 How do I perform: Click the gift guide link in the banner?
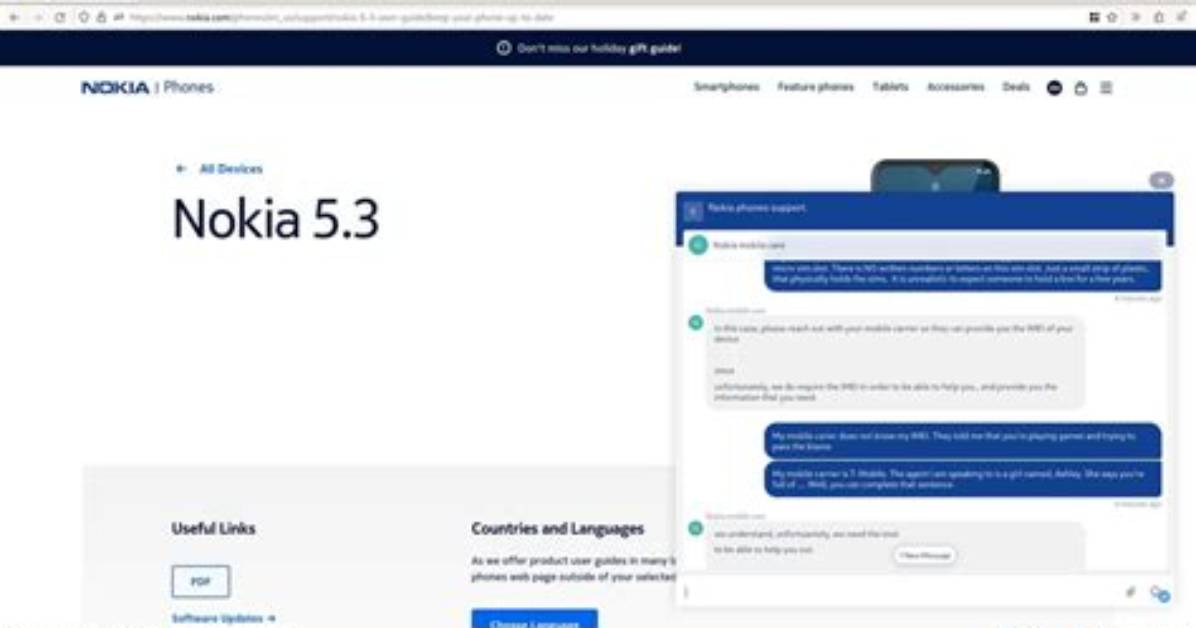pos(654,48)
